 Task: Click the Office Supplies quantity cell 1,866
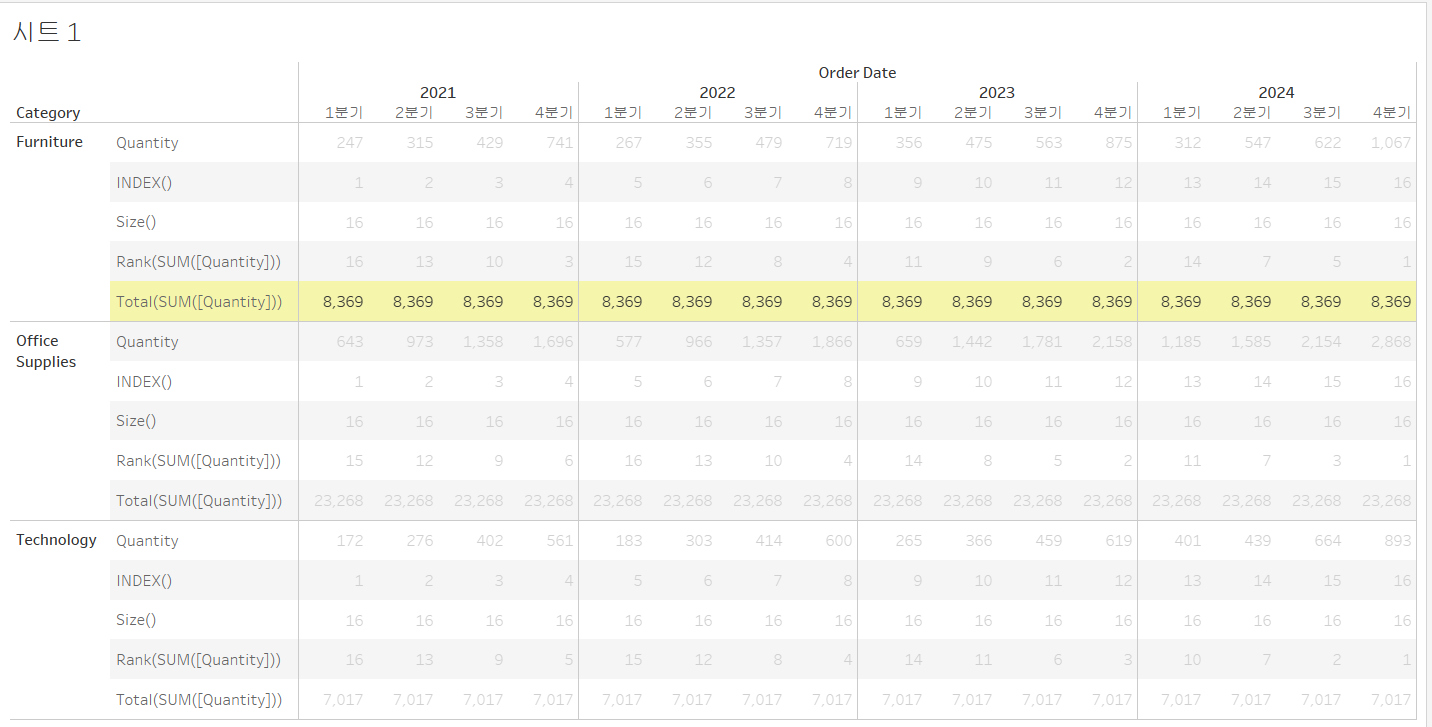[x=833, y=341]
